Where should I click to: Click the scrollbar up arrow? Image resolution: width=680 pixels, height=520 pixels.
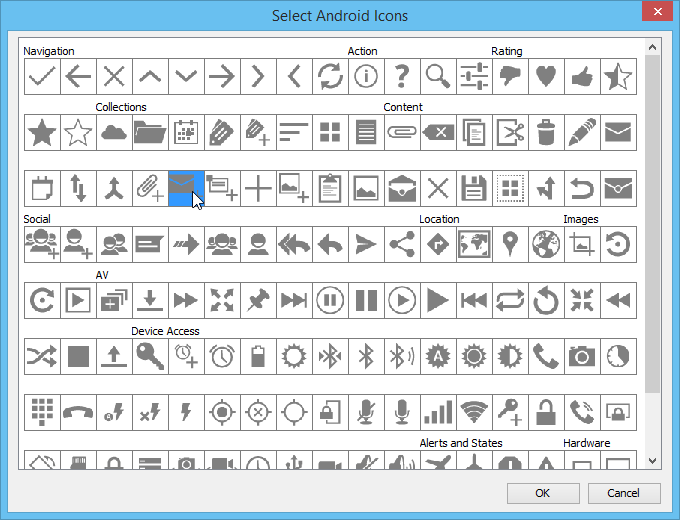tap(652, 47)
